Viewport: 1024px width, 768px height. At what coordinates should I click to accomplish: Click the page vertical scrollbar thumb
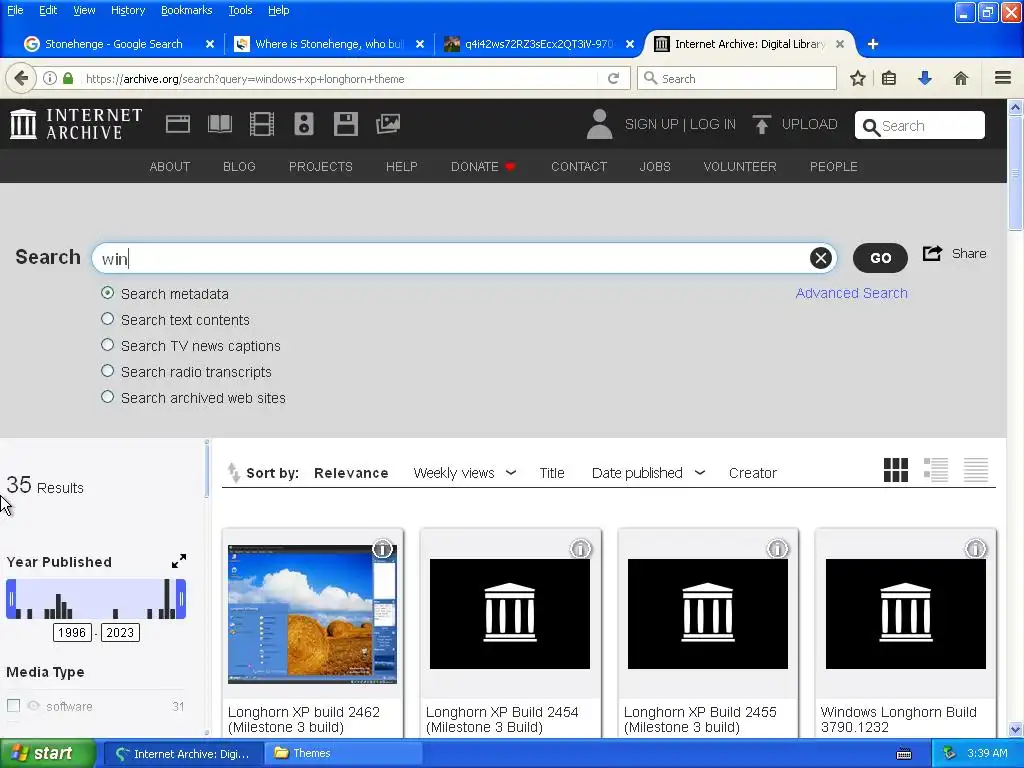tap(1016, 173)
